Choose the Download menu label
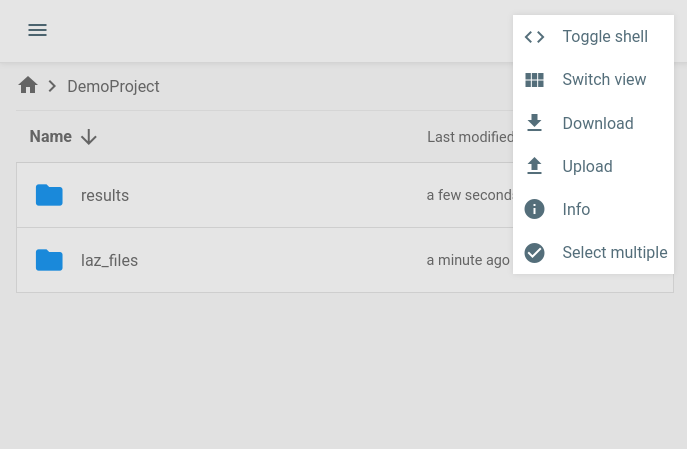This screenshot has height=449, width=687. 598,123
